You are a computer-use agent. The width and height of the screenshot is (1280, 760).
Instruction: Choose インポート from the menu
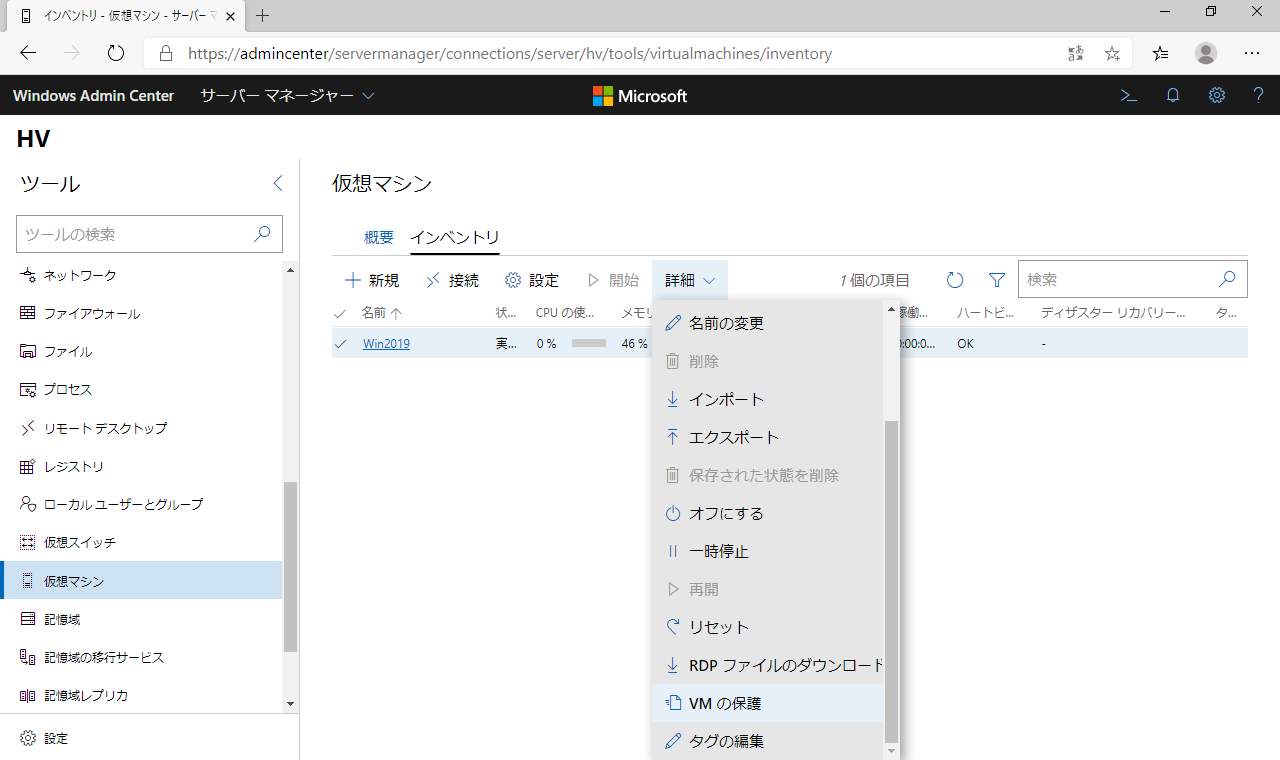click(768, 399)
